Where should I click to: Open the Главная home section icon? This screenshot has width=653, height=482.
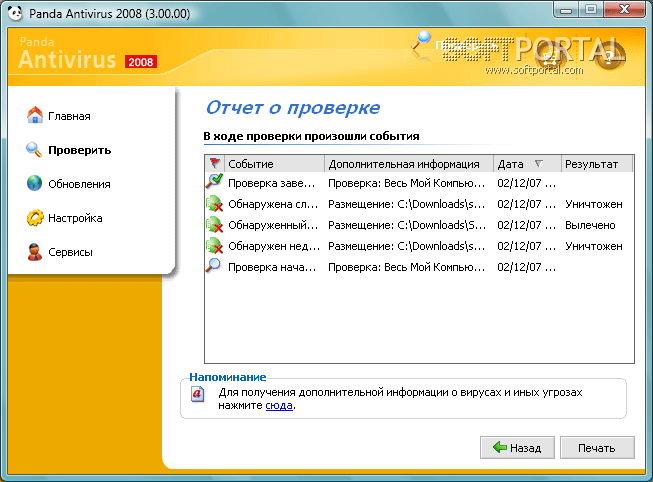(35, 115)
